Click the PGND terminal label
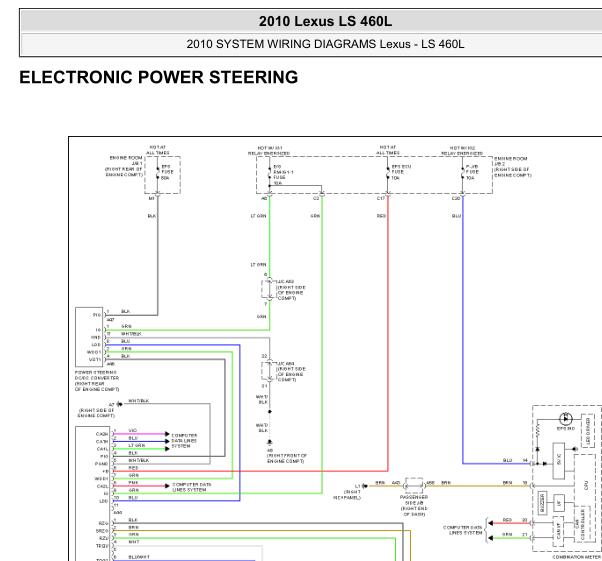The height and width of the screenshot is (561, 602). point(101,464)
